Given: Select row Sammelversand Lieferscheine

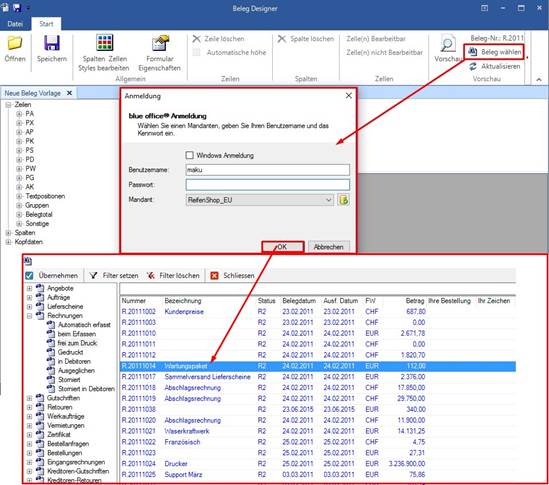Looking at the screenshot, I should click(x=318, y=377).
